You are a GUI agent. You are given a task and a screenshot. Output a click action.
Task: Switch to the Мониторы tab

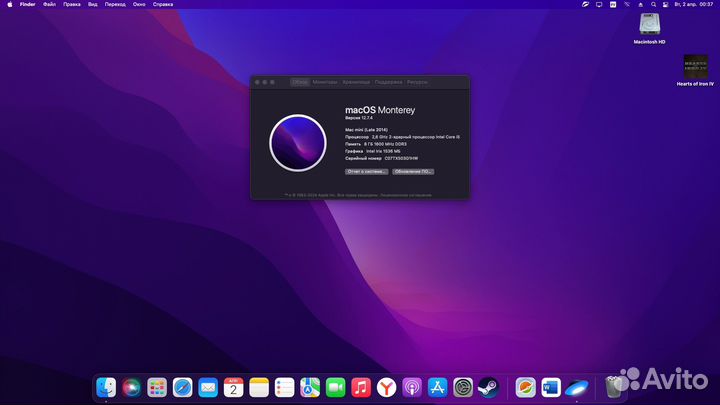pyautogui.click(x=325, y=82)
